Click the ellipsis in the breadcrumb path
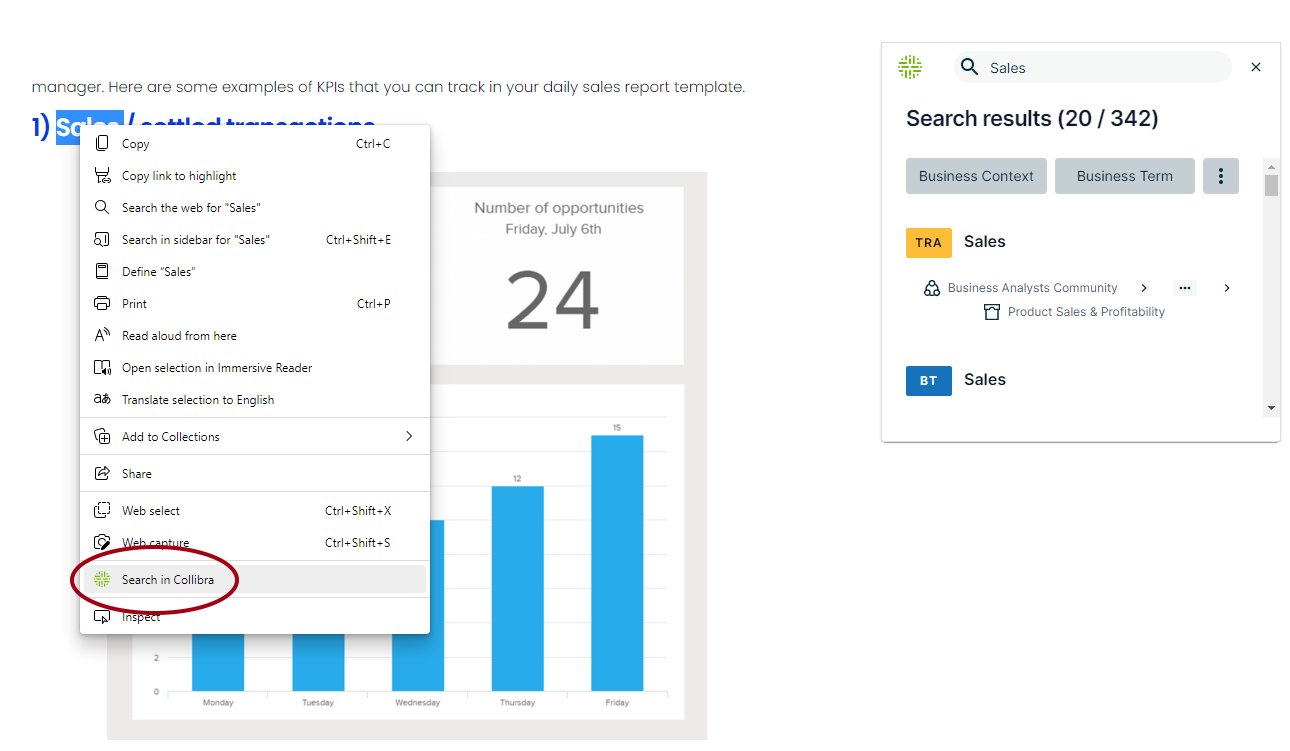 point(1184,287)
